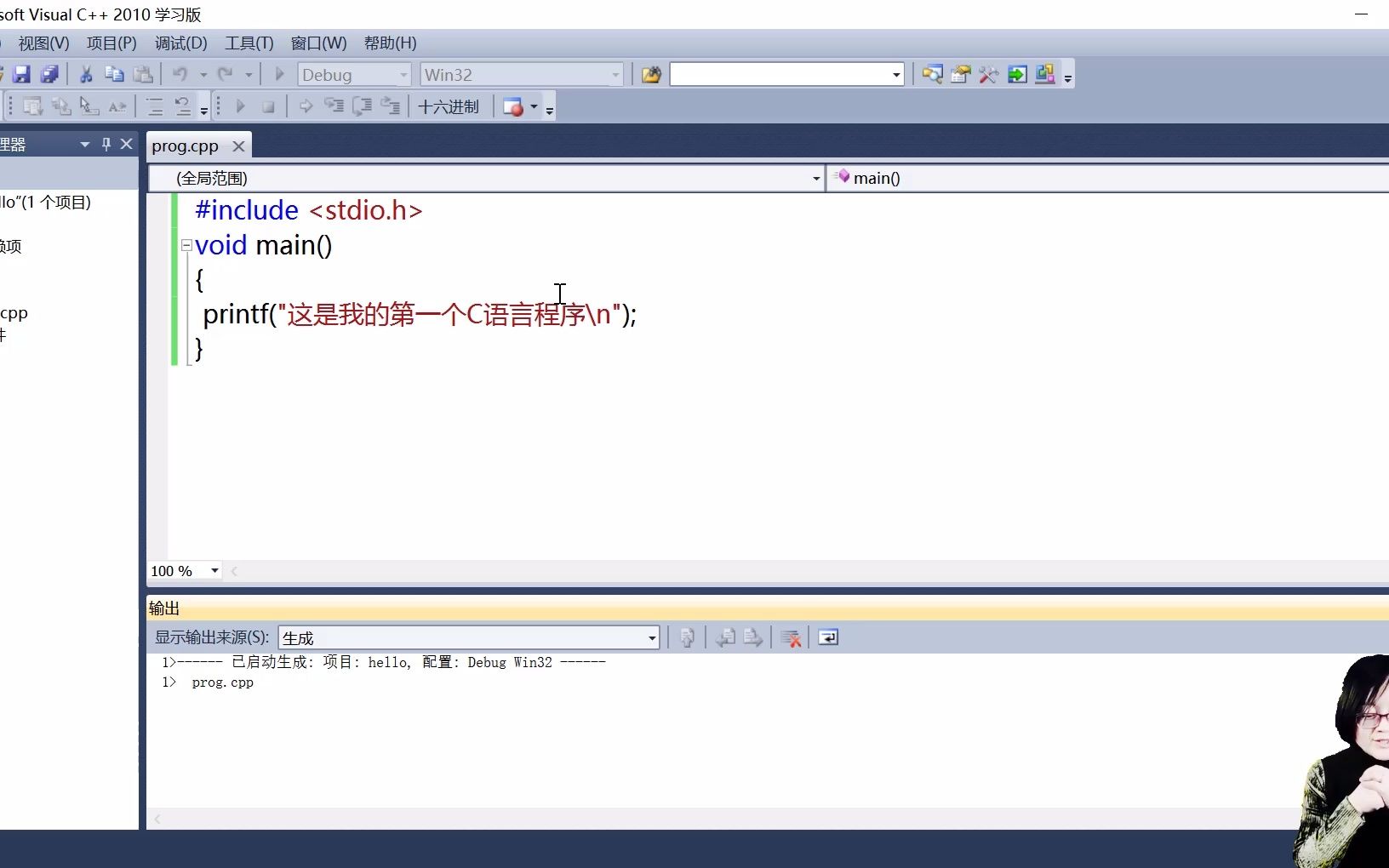Click the Toggle Word Wrap icon in output toolbar
1389x868 pixels.
click(826, 637)
